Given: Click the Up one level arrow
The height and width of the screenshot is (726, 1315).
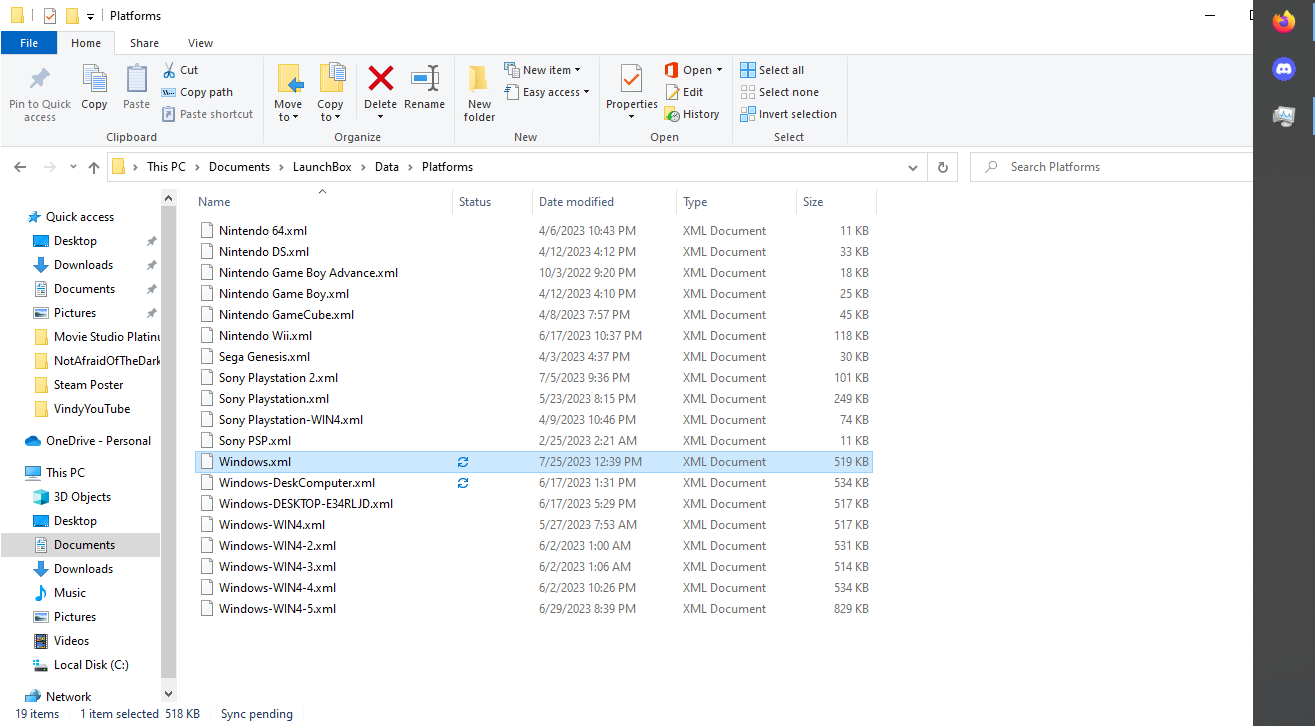Looking at the screenshot, I should [94, 167].
